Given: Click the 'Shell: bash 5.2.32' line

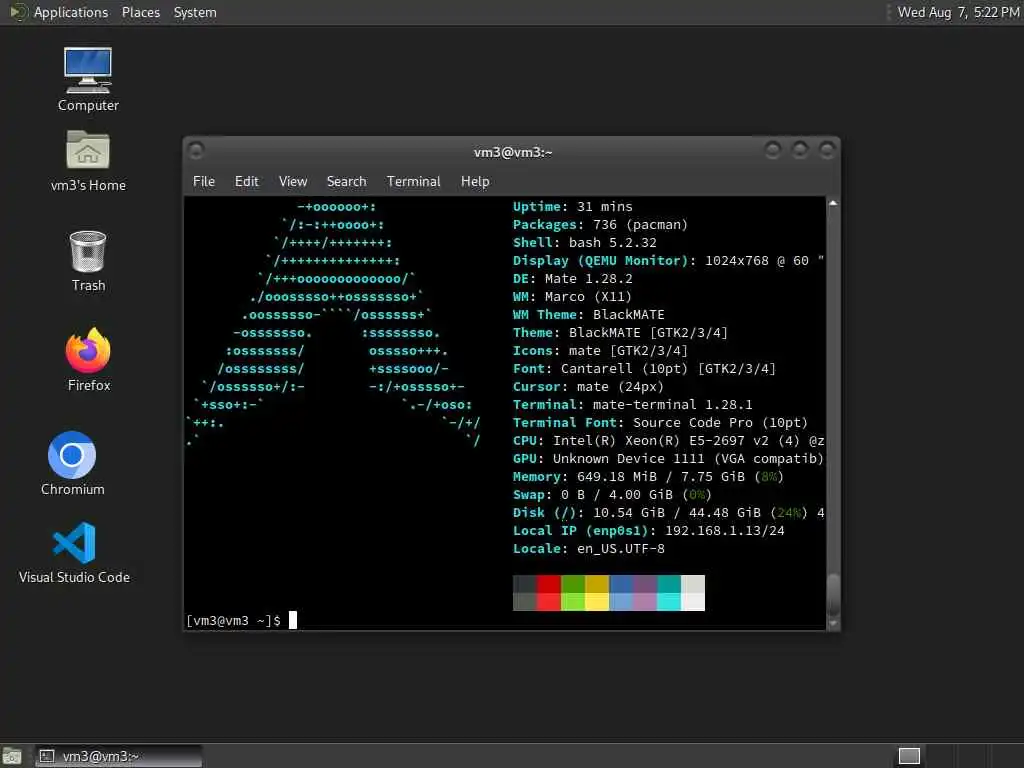Looking at the screenshot, I should [584, 242].
